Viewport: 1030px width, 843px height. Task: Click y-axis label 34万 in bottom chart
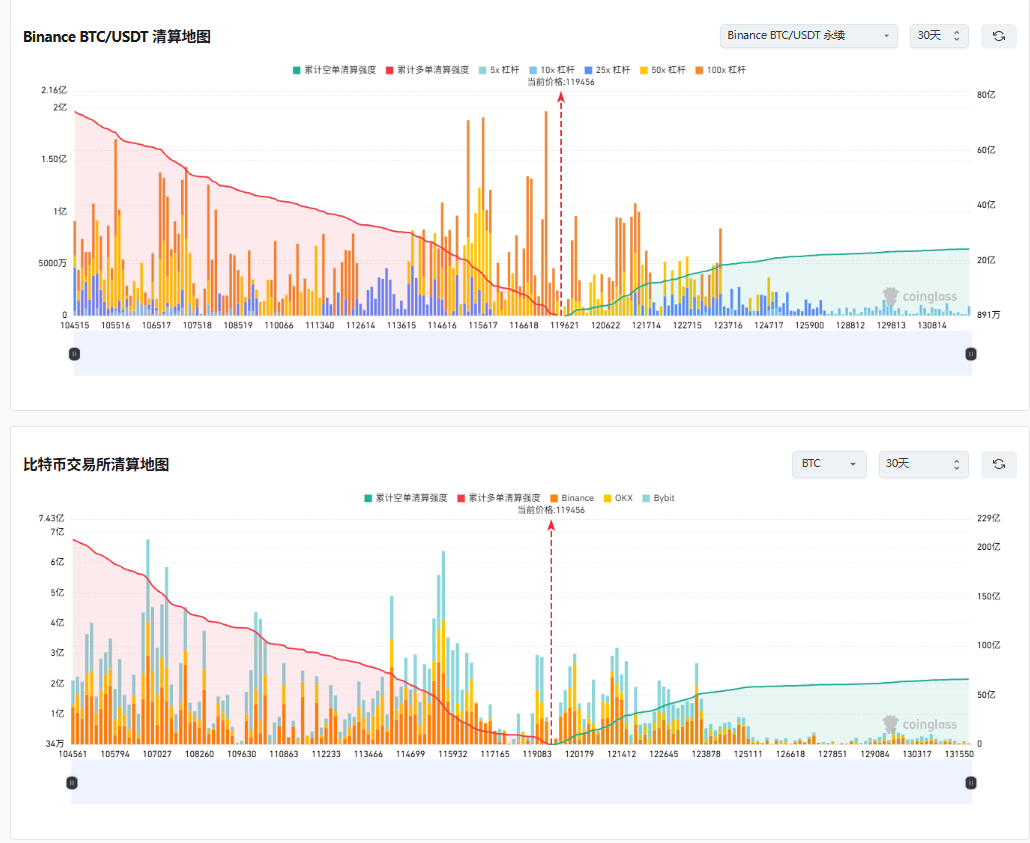pos(55,744)
